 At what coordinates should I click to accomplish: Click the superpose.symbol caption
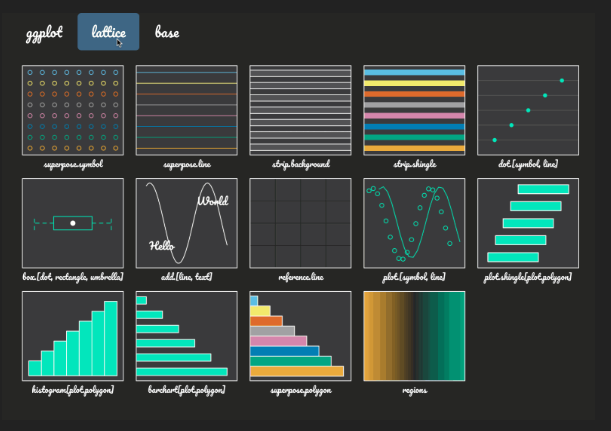point(73,164)
